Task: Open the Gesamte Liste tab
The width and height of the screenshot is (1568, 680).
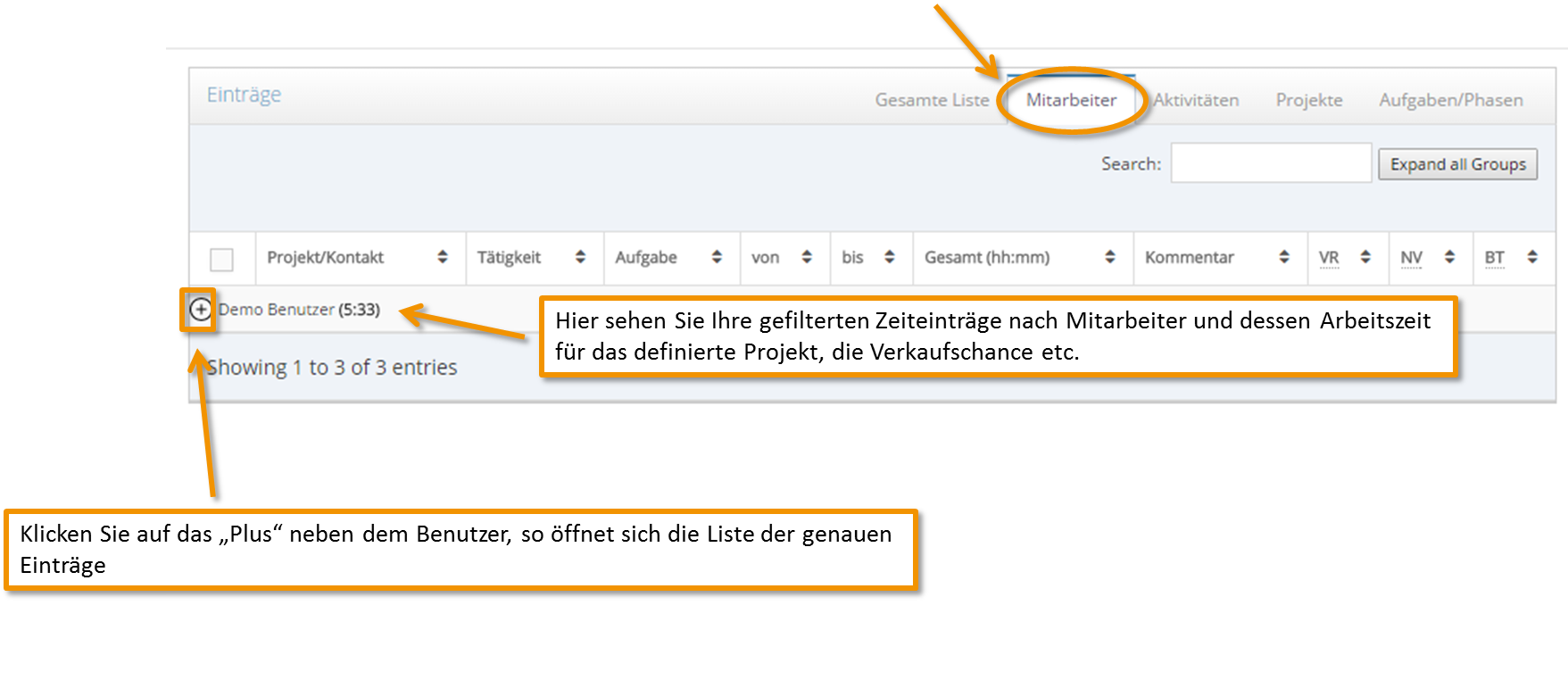Action: tap(932, 100)
